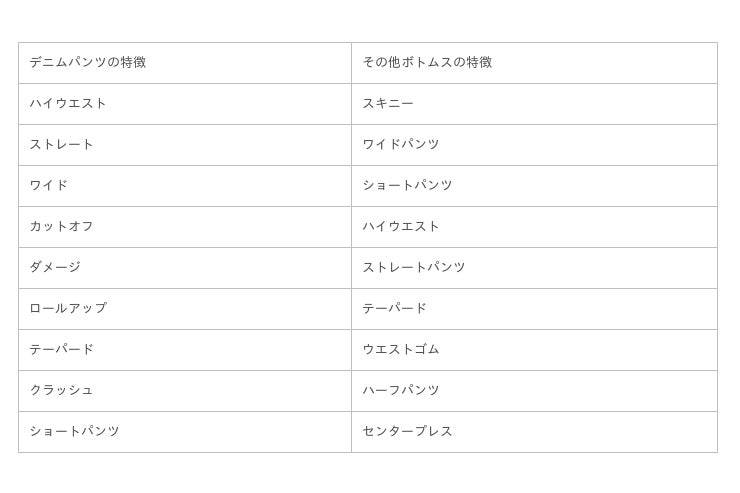Select the センタープレス cell
The width and height of the screenshot is (740, 493).
[407, 431]
